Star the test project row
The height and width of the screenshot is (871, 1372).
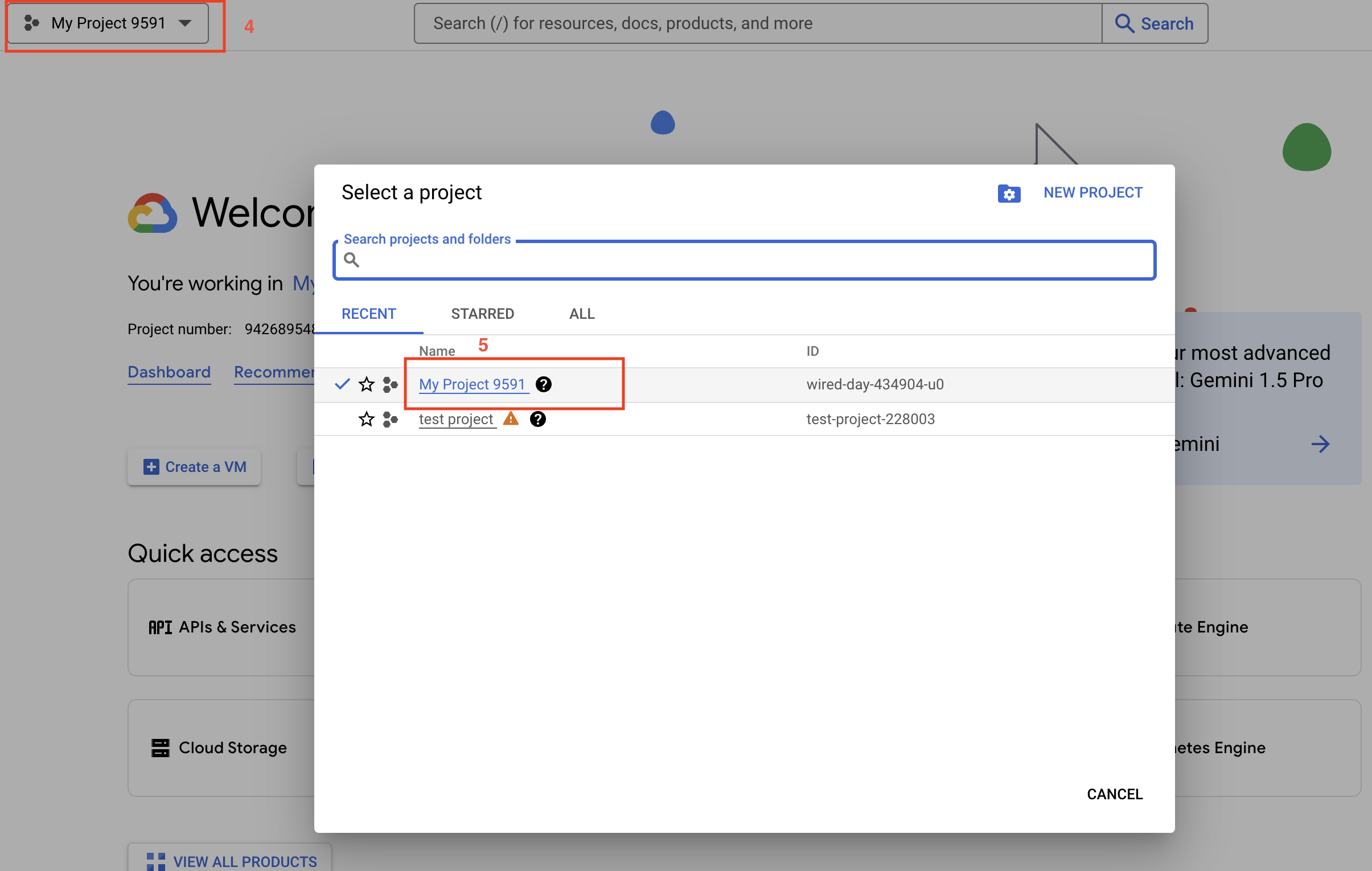[x=367, y=419]
